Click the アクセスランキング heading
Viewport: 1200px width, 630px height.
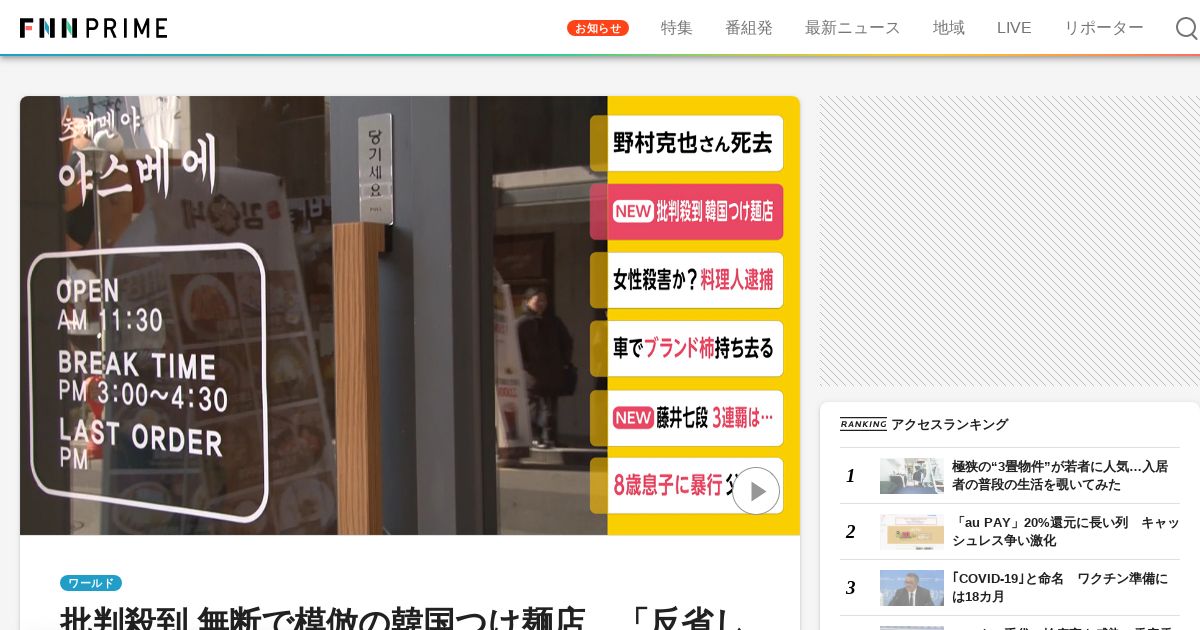[949, 425]
